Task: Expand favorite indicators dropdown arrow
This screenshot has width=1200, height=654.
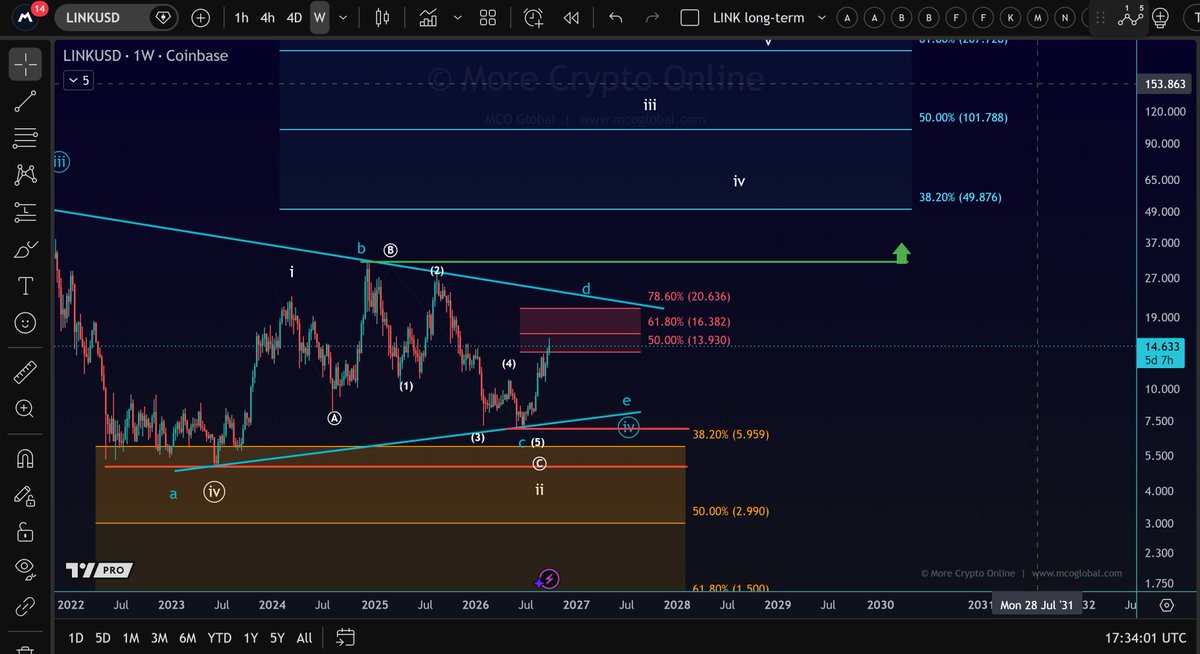Action: pos(456,17)
